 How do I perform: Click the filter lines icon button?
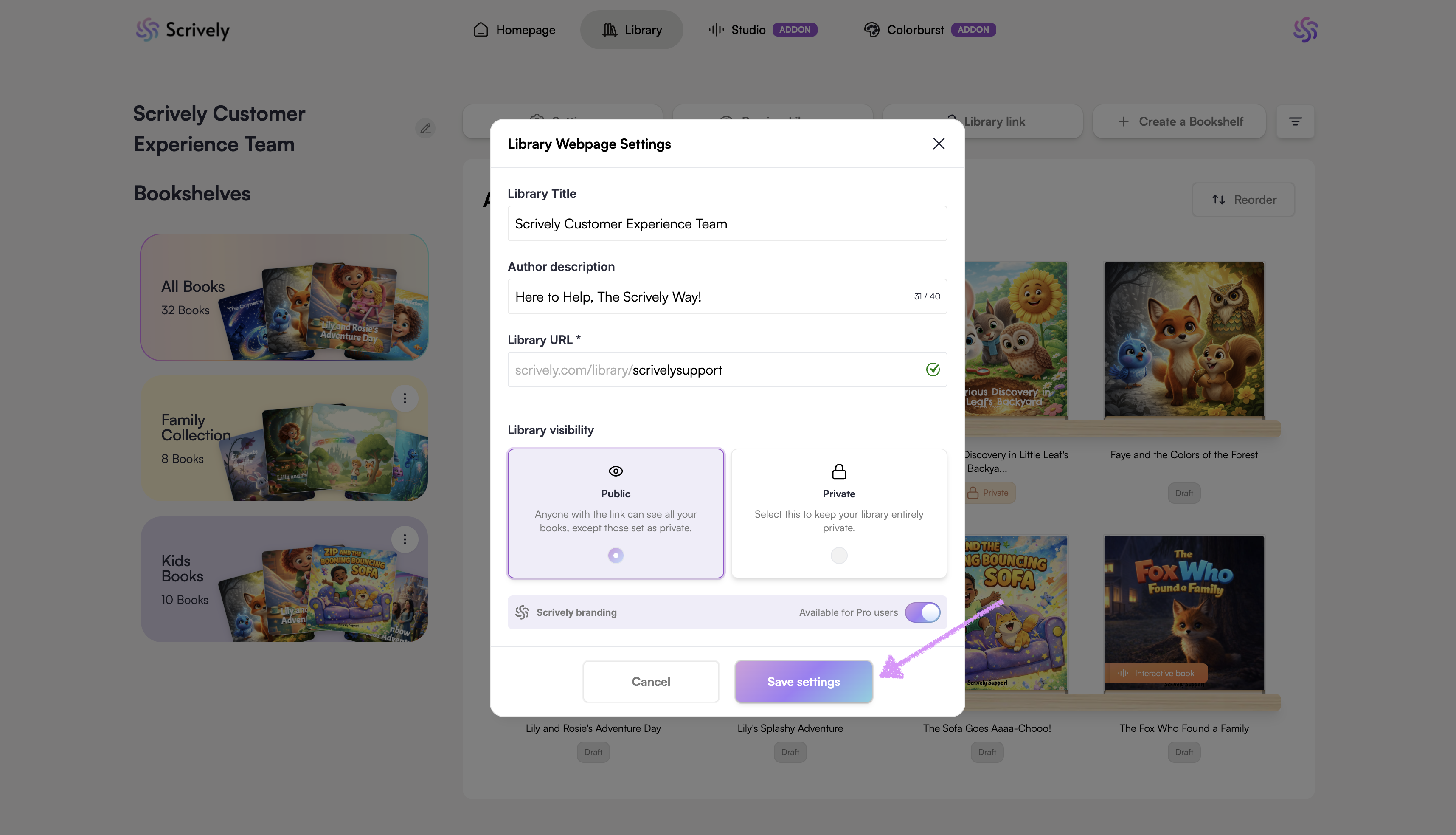click(1295, 121)
